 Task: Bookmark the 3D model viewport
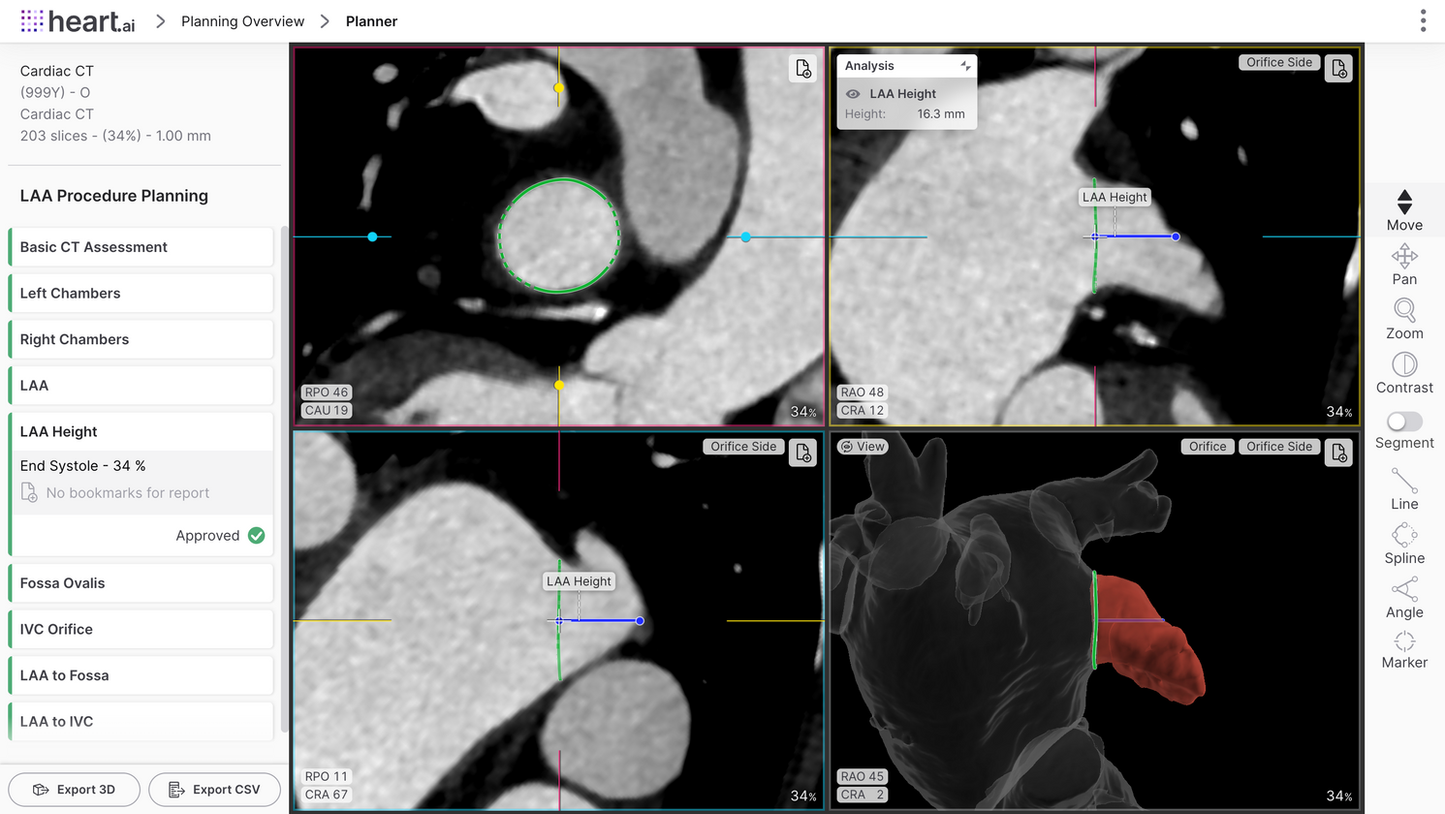click(1338, 452)
